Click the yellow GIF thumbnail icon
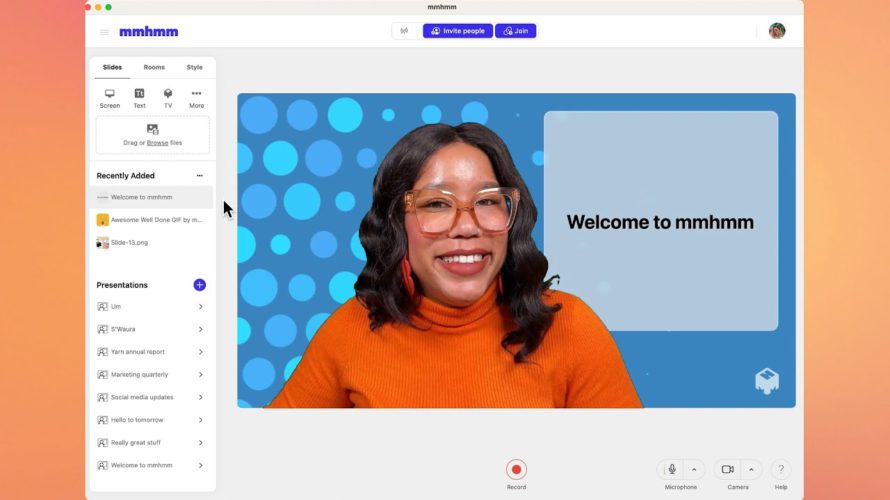Image resolution: width=890 pixels, height=500 pixels. (x=103, y=220)
